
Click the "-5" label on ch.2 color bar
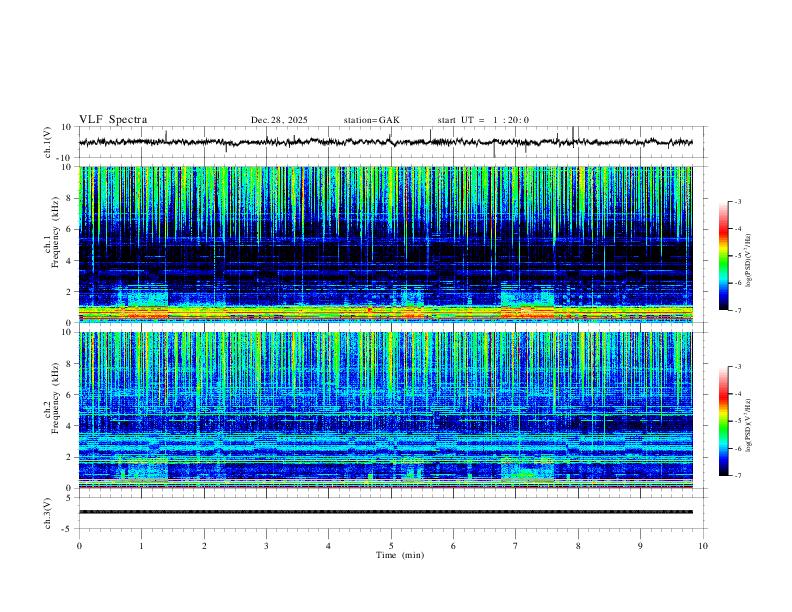(737, 421)
